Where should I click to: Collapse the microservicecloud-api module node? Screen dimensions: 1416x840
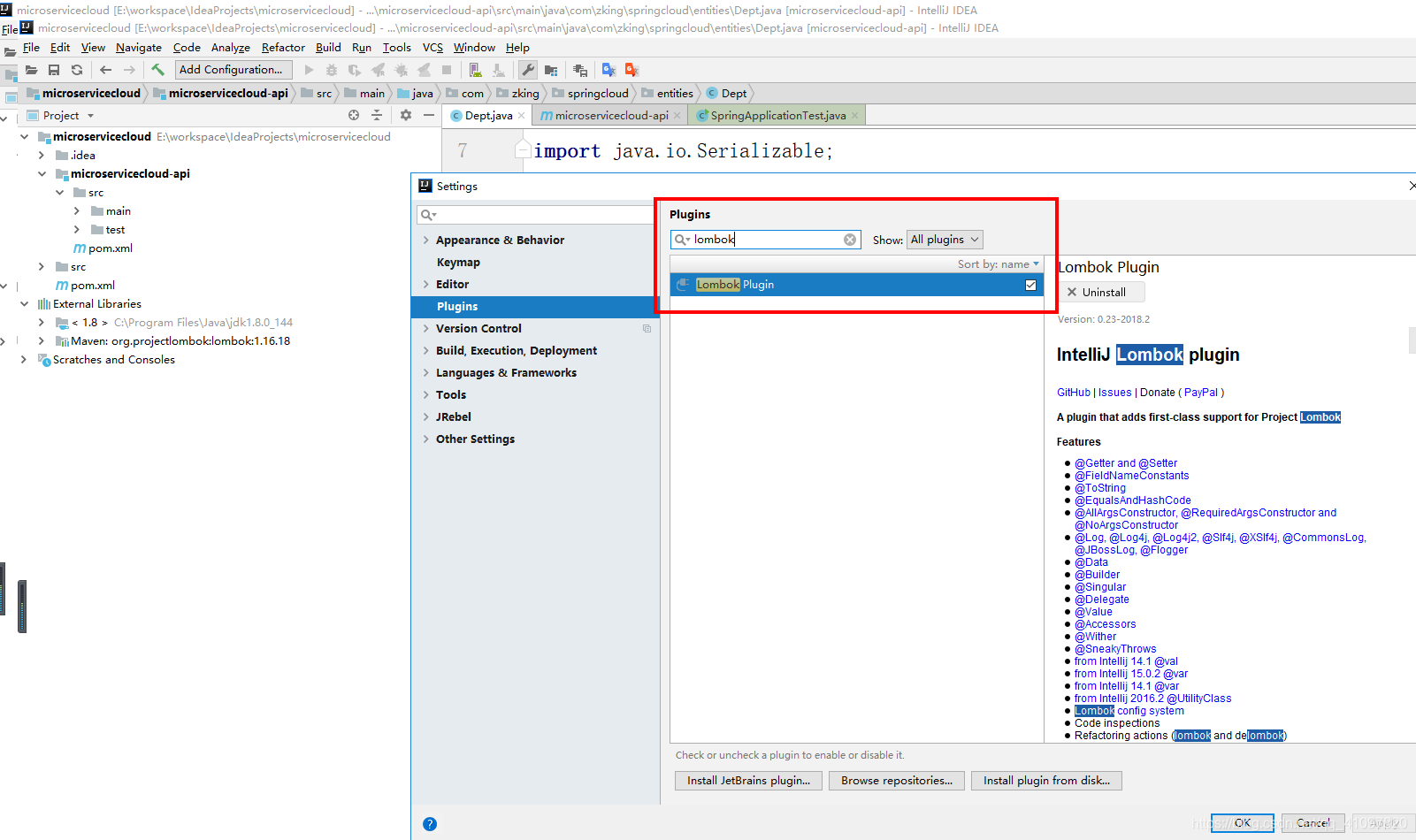[42, 174]
